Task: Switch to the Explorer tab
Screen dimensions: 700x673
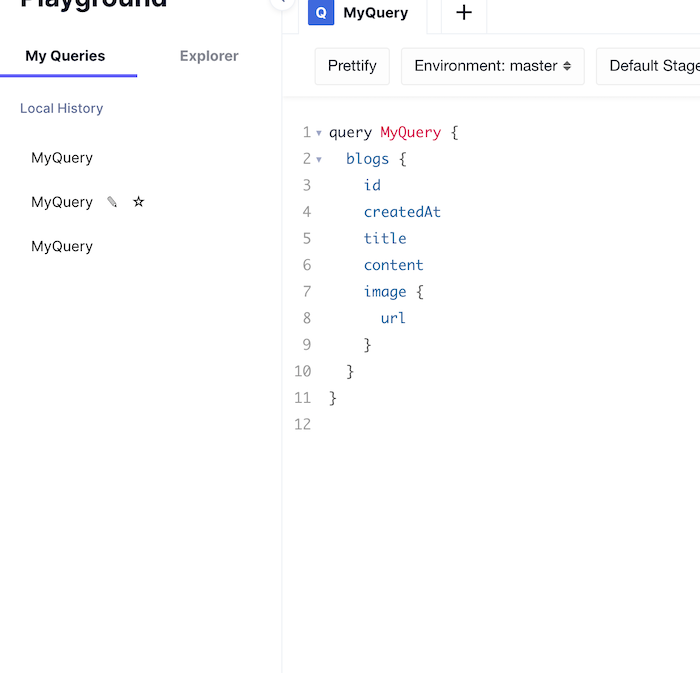Action: [209, 56]
